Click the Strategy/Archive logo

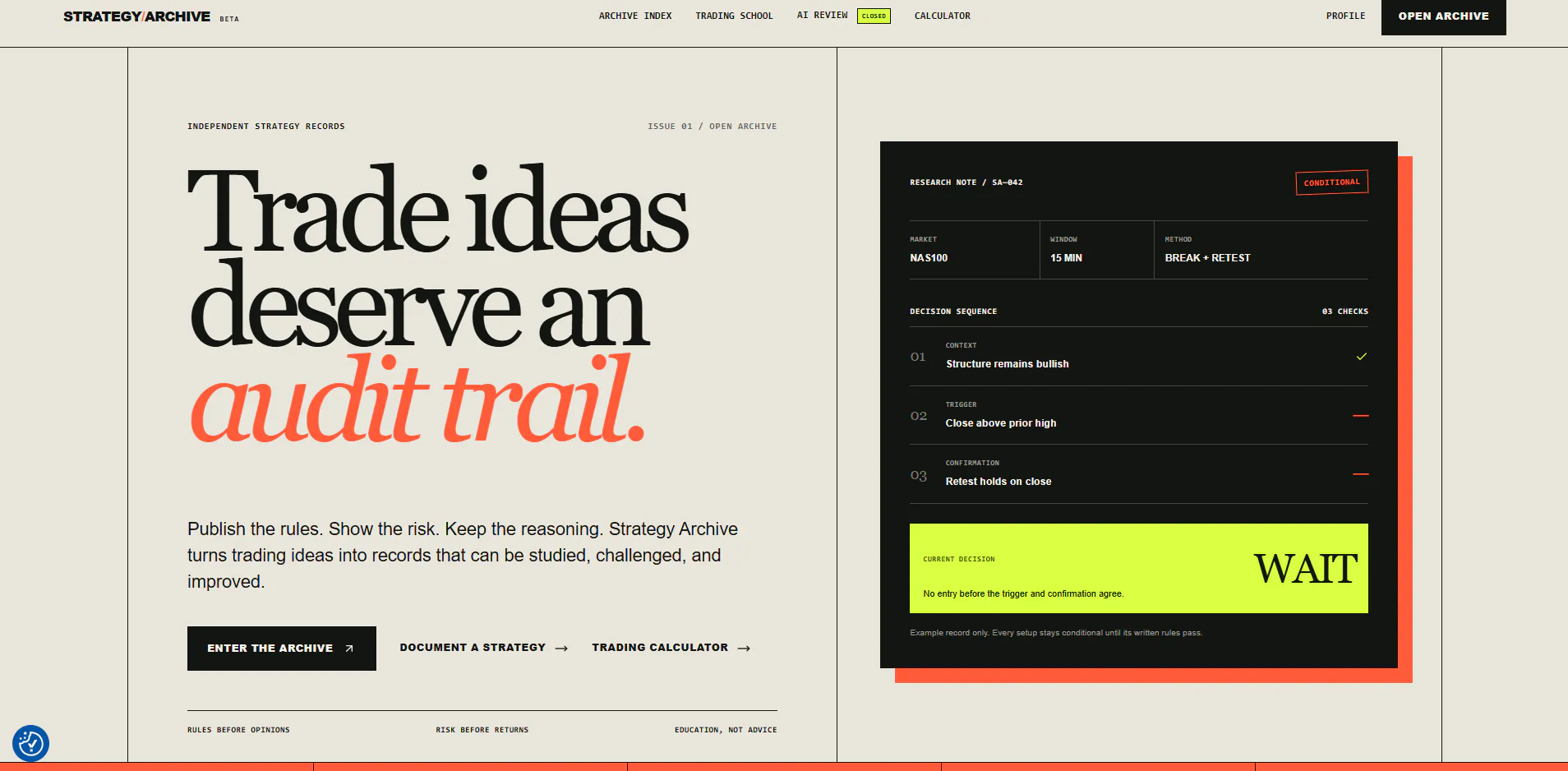[x=136, y=16]
